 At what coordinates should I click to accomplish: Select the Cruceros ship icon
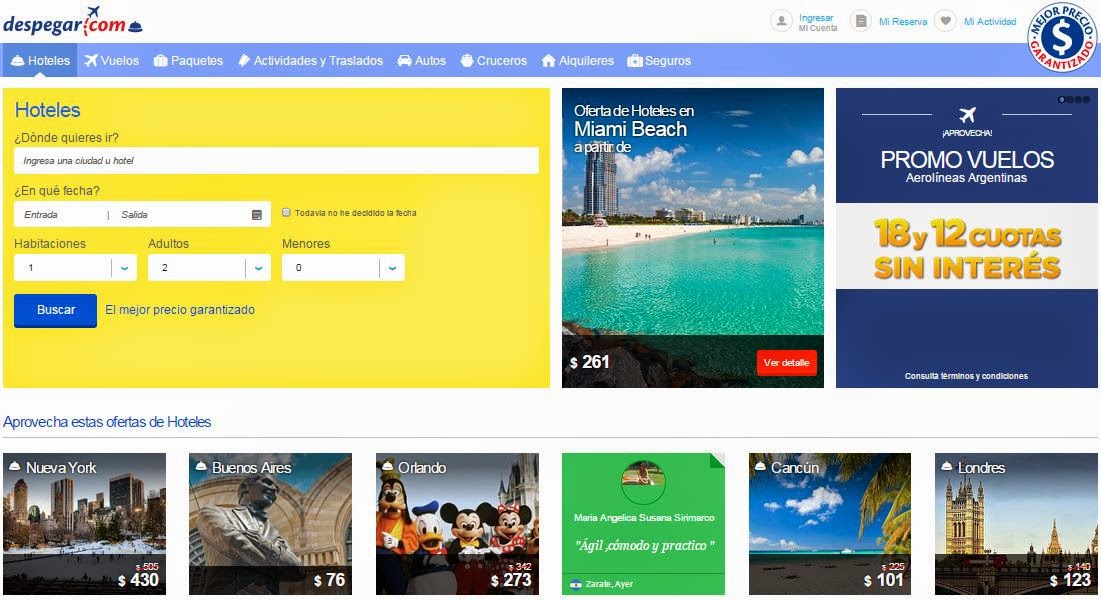pos(466,60)
